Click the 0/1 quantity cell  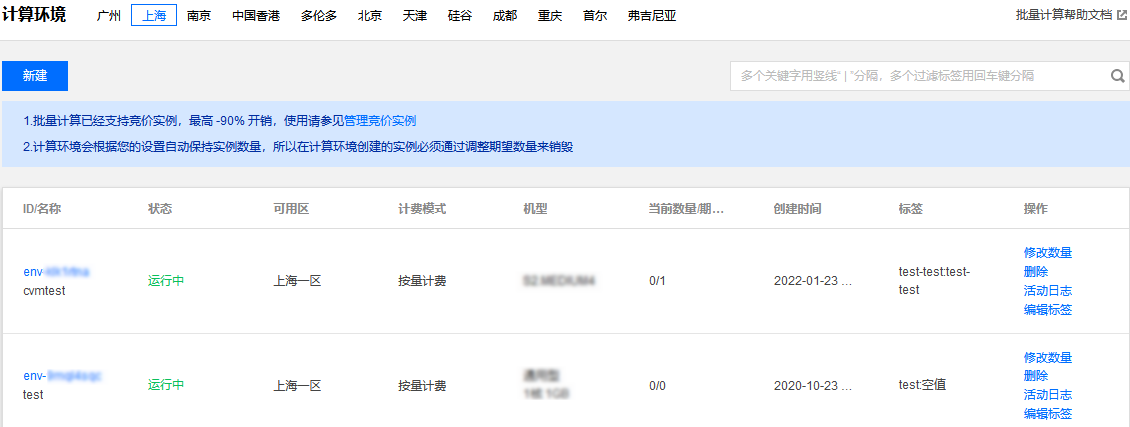[x=657, y=281]
